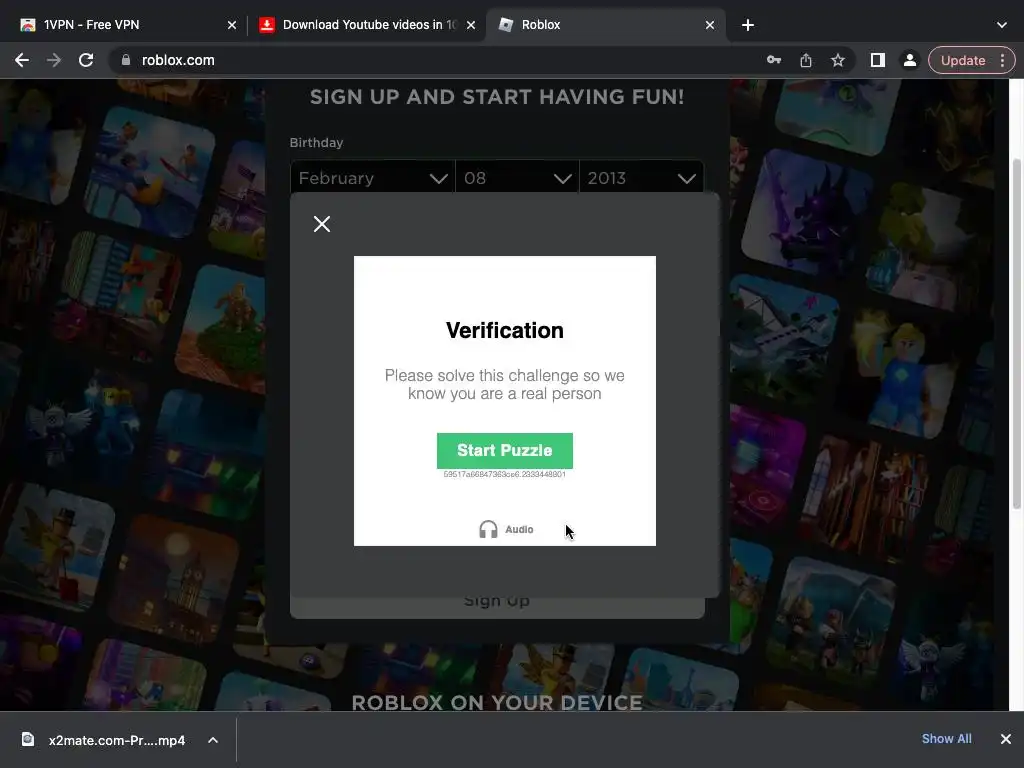Open the birthday year dropdown 2013
This screenshot has width=1024, height=768.
click(641, 178)
